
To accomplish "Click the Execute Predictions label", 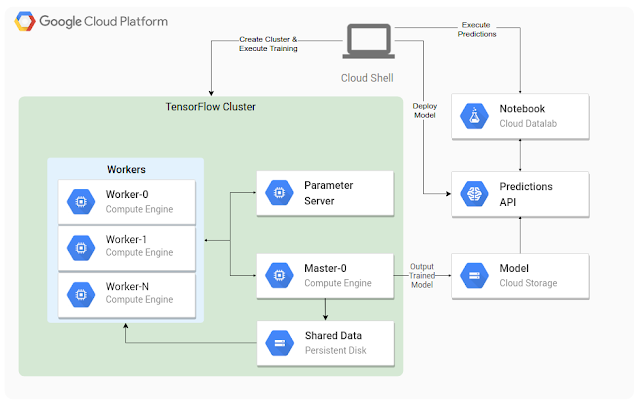I will pyautogui.click(x=477, y=29).
